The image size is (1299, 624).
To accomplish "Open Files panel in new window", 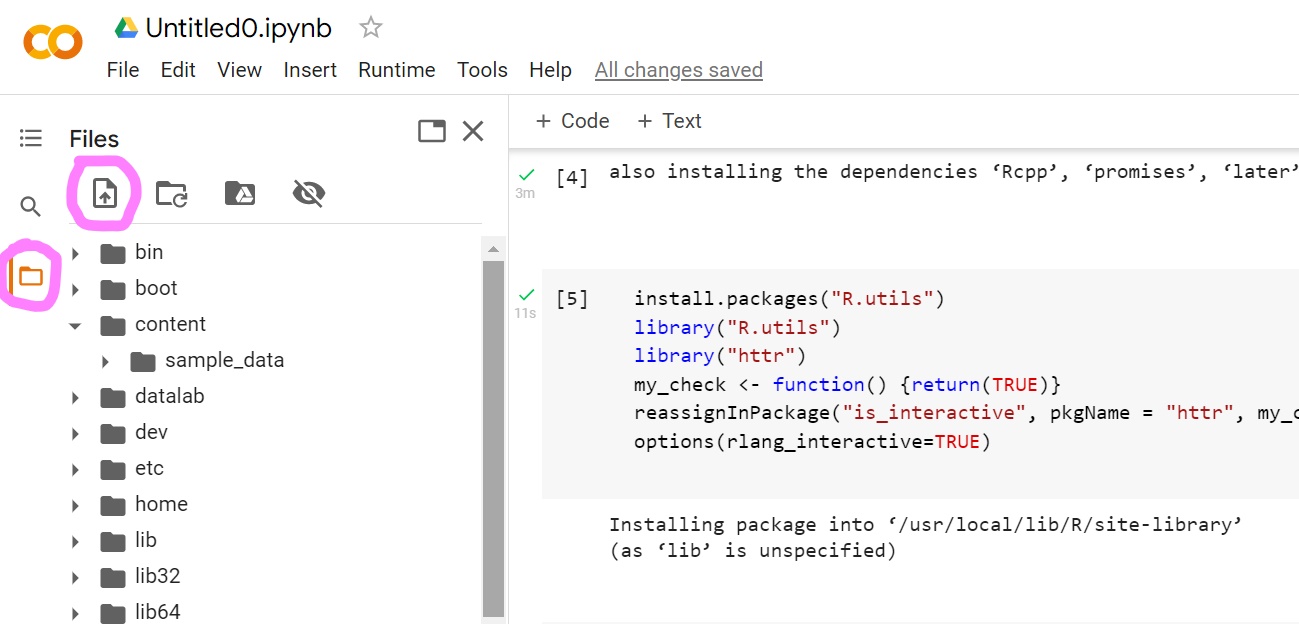I will [x=432, y=131].
